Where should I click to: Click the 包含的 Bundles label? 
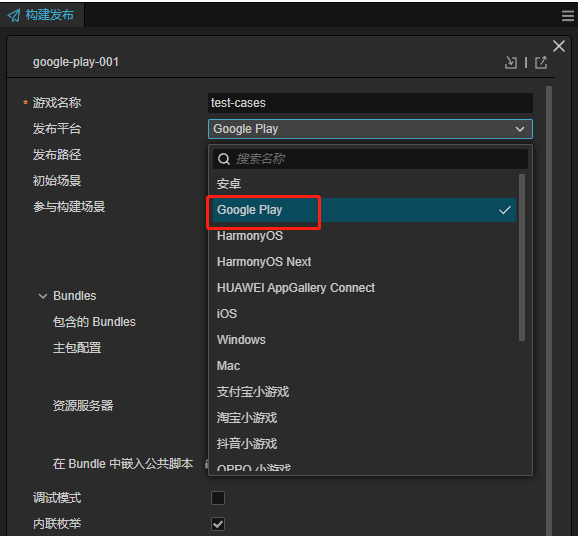tap(94, 322)
